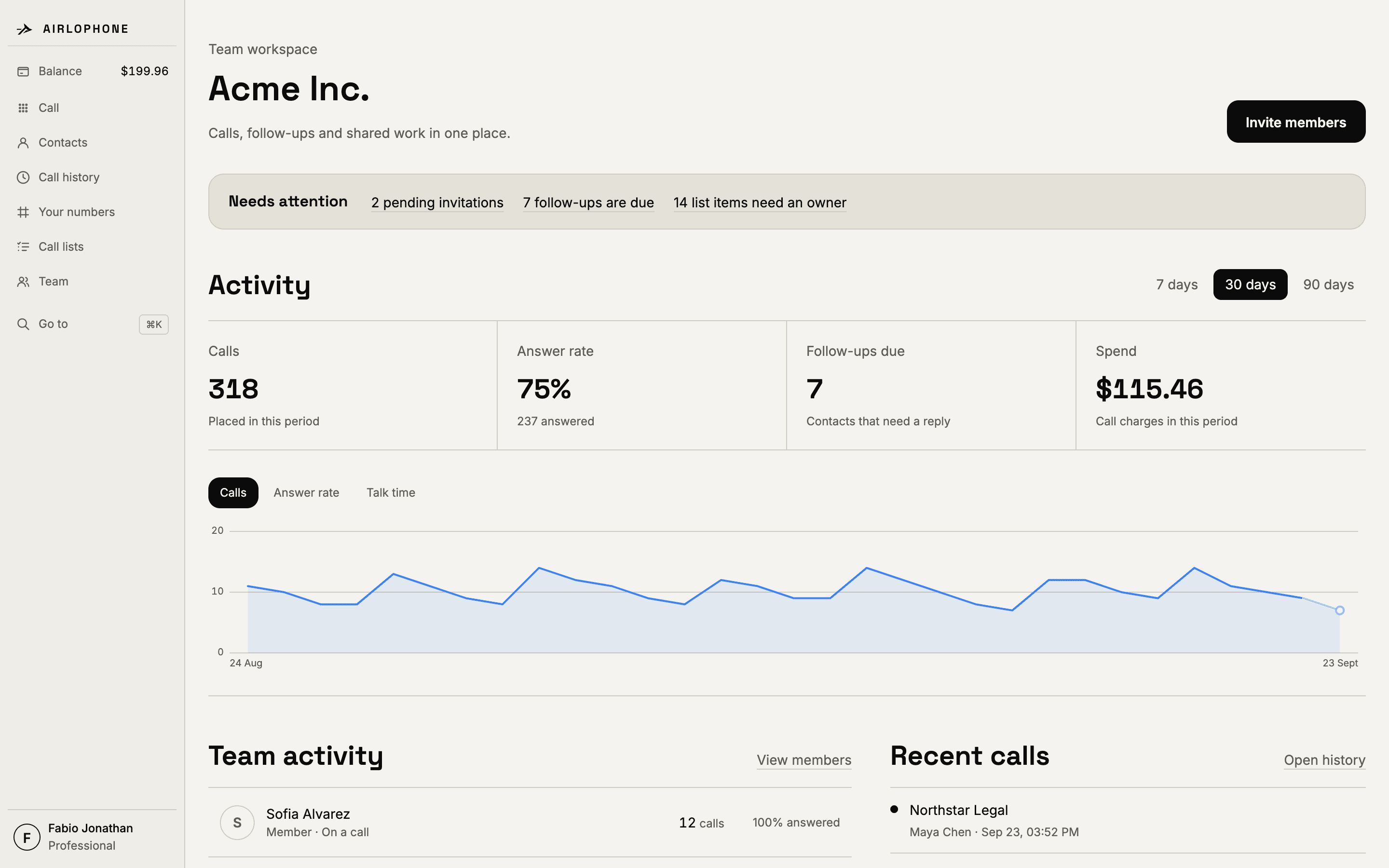Open the 7 follow-ups are due link
The width and height of the screenshot is (1389, 868).
[x=588, y=203]
